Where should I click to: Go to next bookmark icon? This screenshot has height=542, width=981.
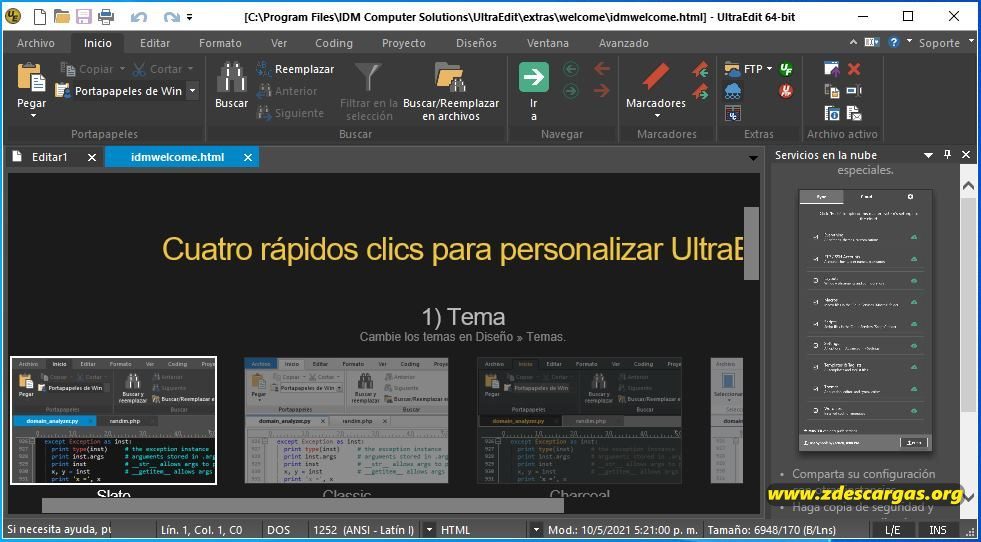coord(700,91)
